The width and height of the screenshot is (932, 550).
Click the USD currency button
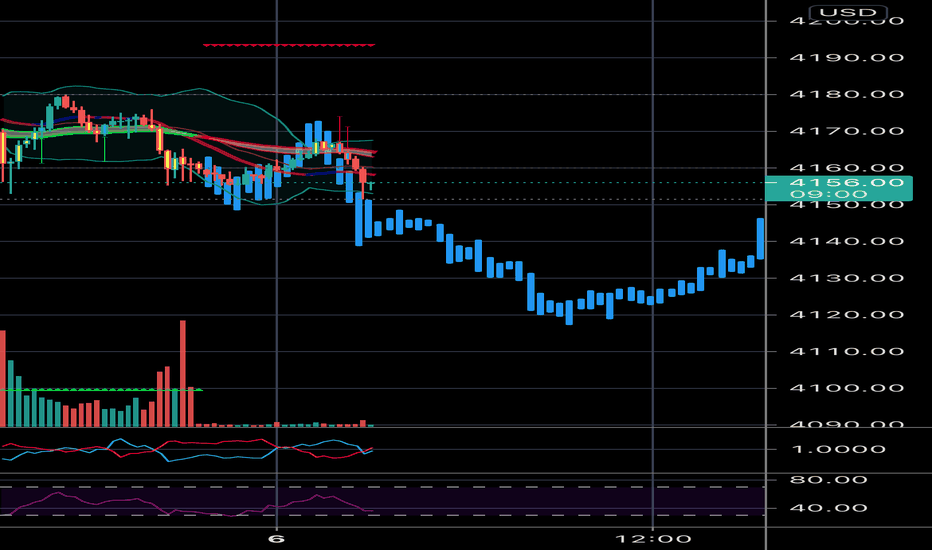click(x=848, y=12)
